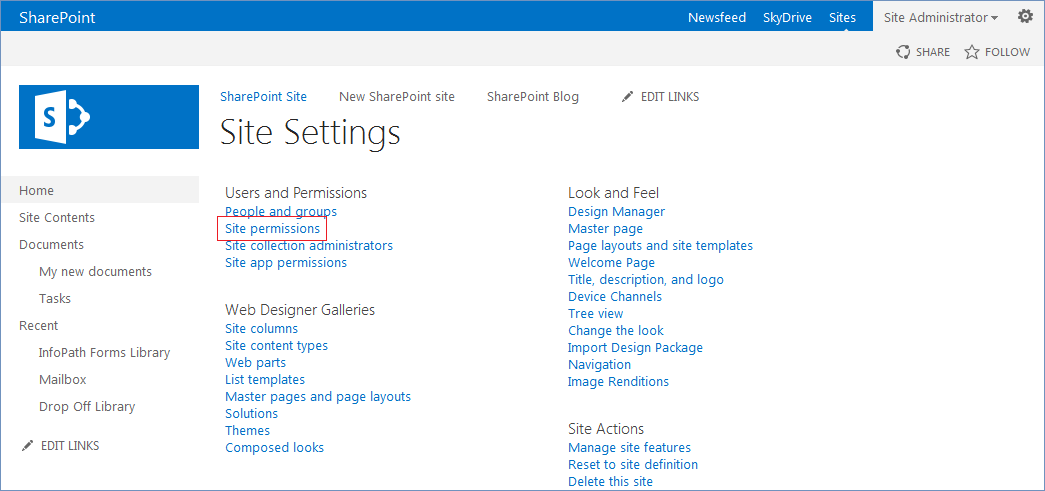Open SkyDrive from top bar
Screen dimensions: 1045x491
[787, 18]
